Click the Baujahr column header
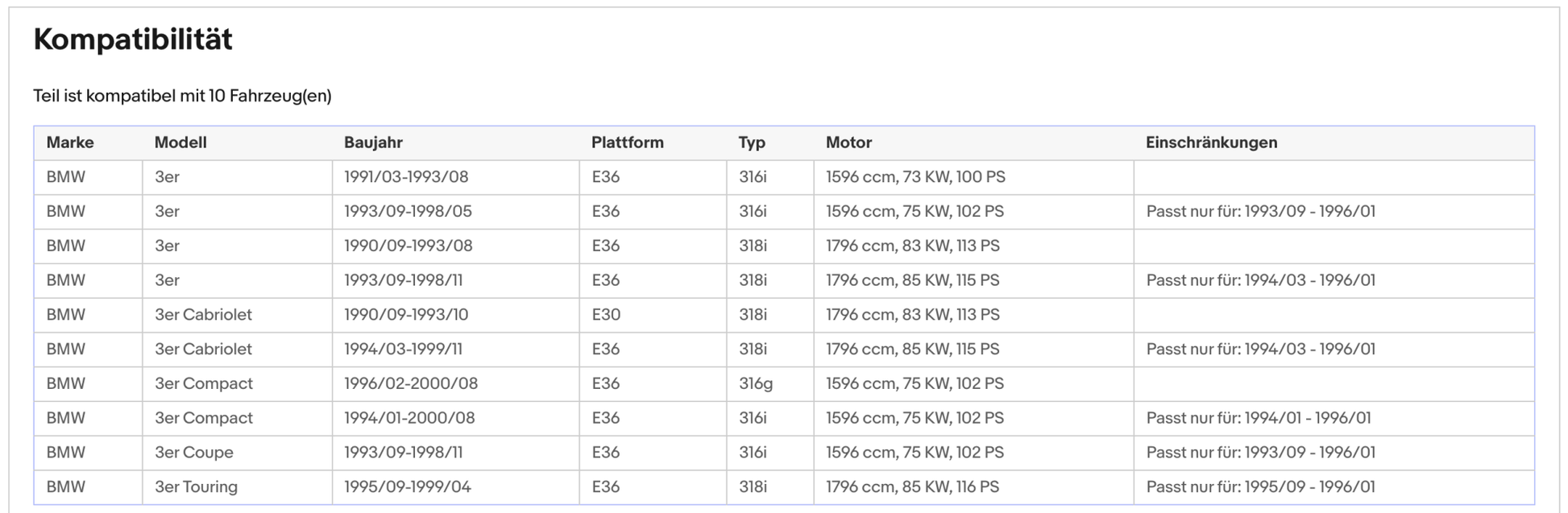Image resolution: width=1568 pixels, height=513 pixels. point(373,143)
